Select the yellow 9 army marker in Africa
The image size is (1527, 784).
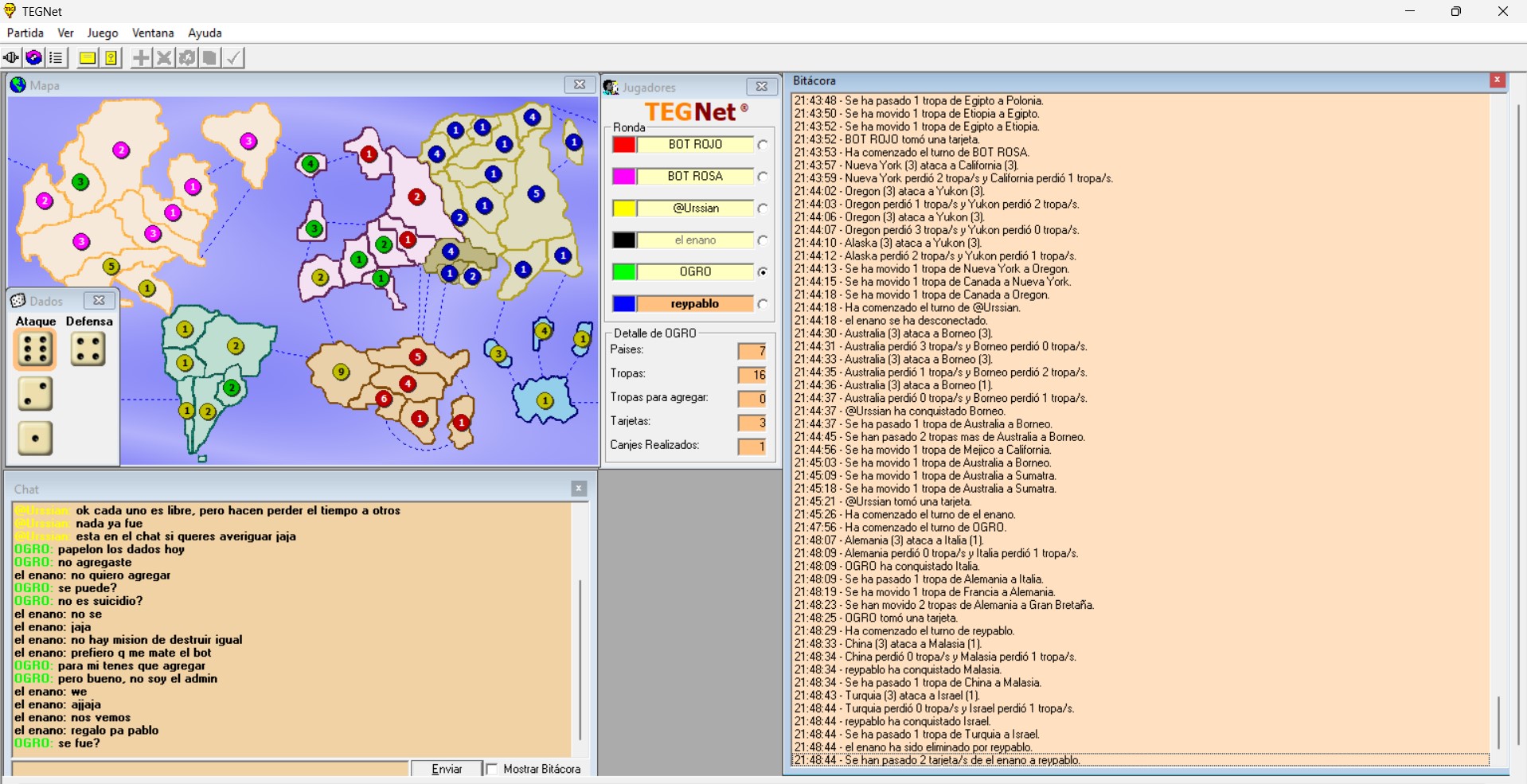(341, 372)
